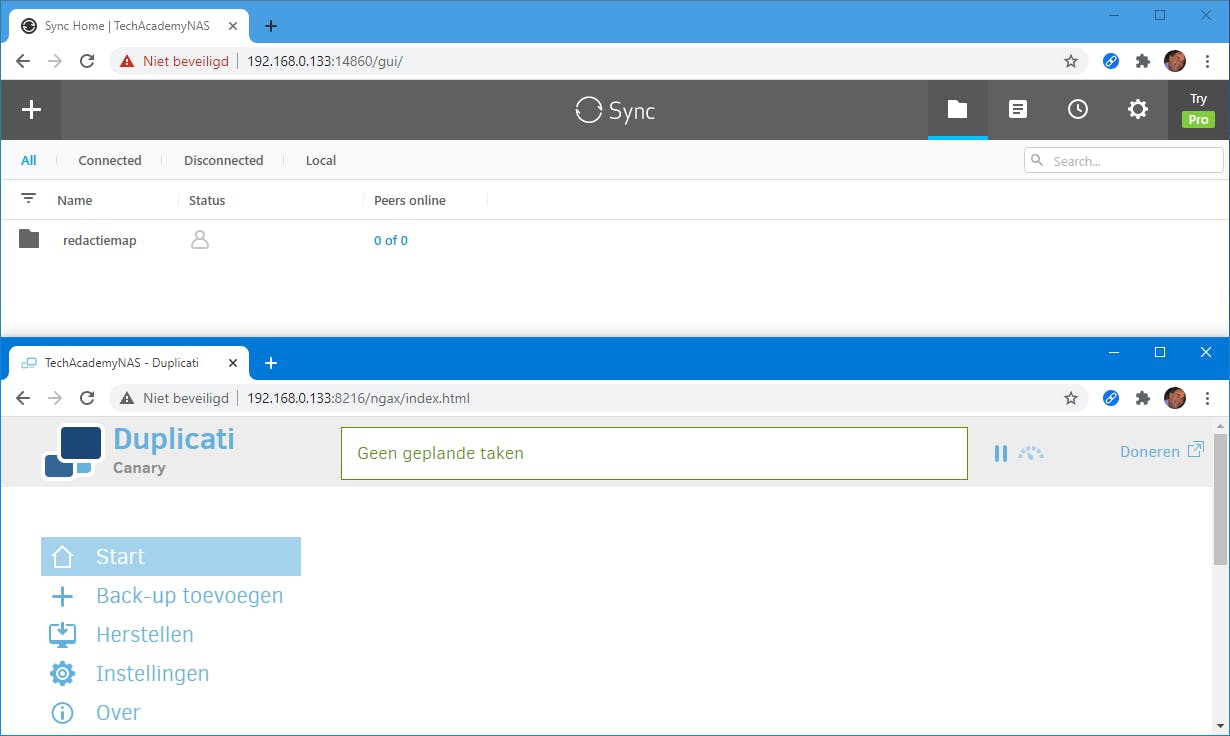The height and width of the screenshot is (736, 1230).
Task: Open the profile avatar in the Duplicati window
Action: [1175, 398]
